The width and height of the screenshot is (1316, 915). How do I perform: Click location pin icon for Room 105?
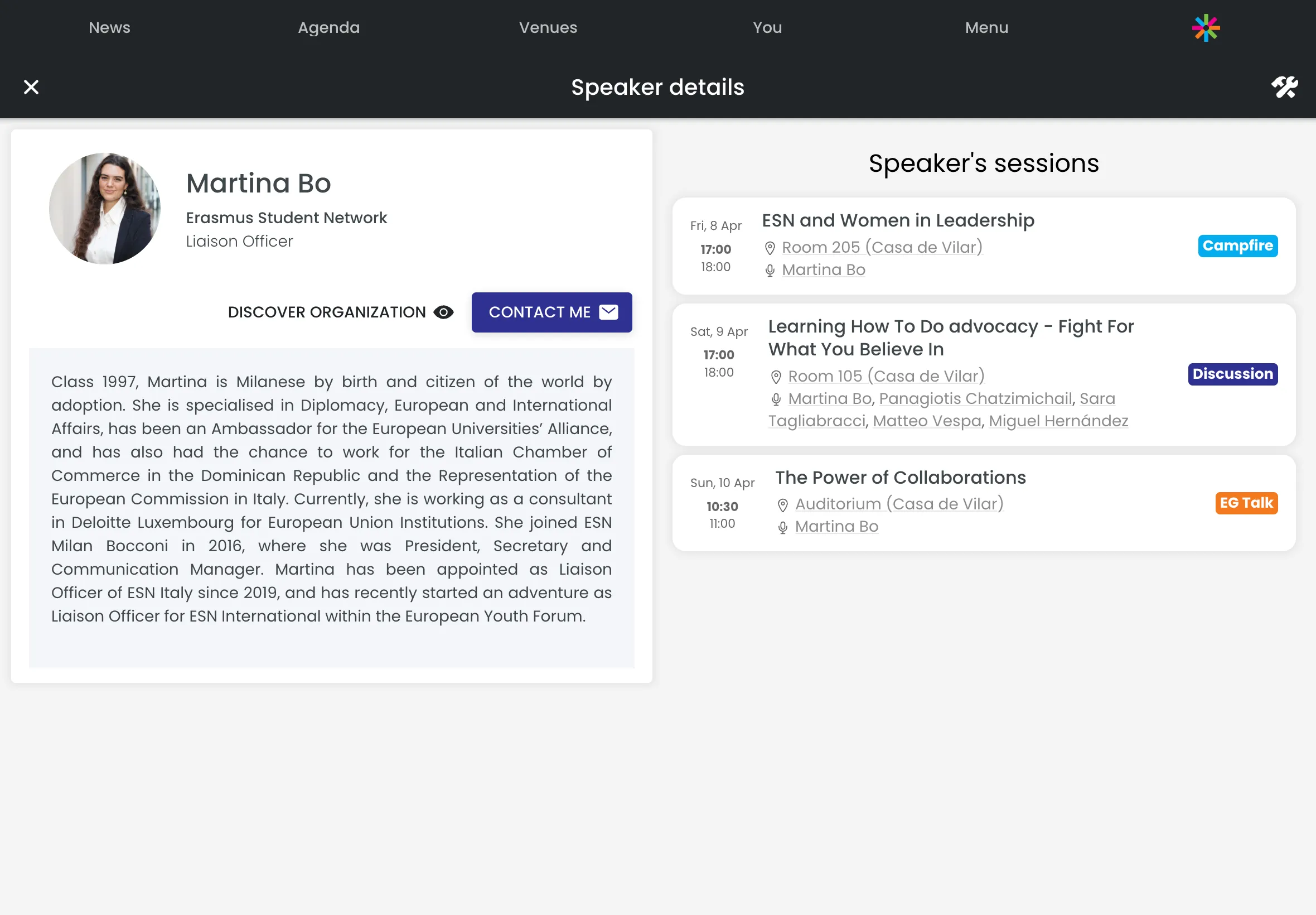(x=776, y=377)
